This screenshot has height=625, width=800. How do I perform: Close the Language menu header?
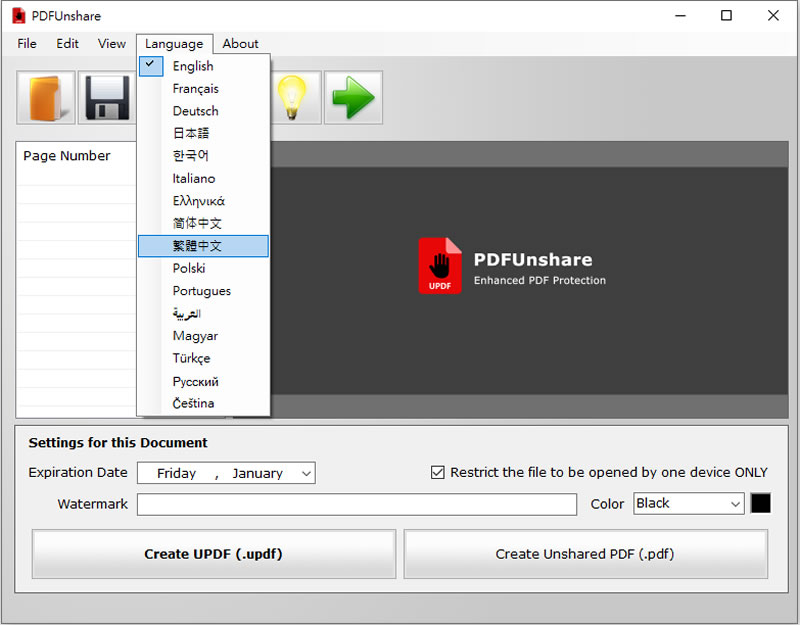[x=174, y=44]
